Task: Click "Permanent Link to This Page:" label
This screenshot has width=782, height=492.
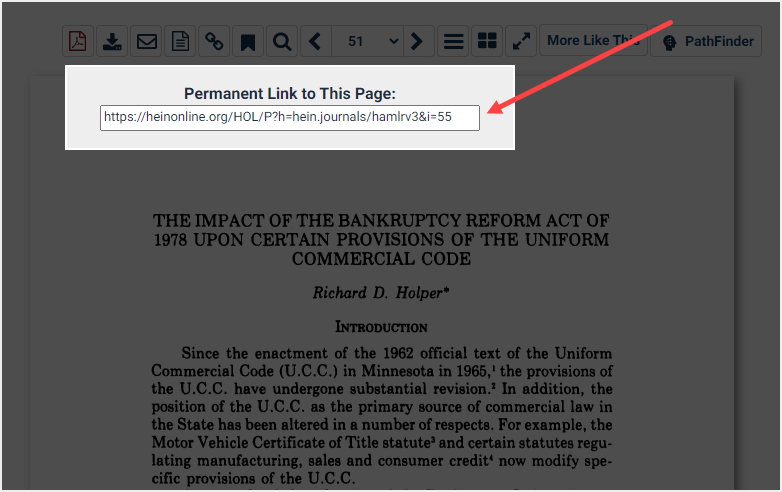Action: pyautogui.click(x=290, y=94)
